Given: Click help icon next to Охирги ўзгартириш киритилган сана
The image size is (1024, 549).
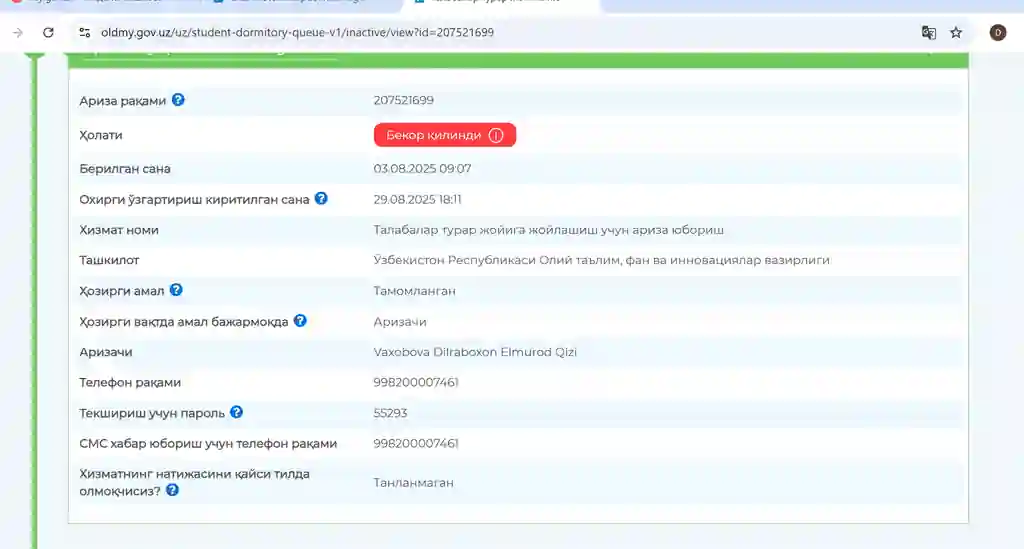Looking at the screenshot, I should point(321,199).
